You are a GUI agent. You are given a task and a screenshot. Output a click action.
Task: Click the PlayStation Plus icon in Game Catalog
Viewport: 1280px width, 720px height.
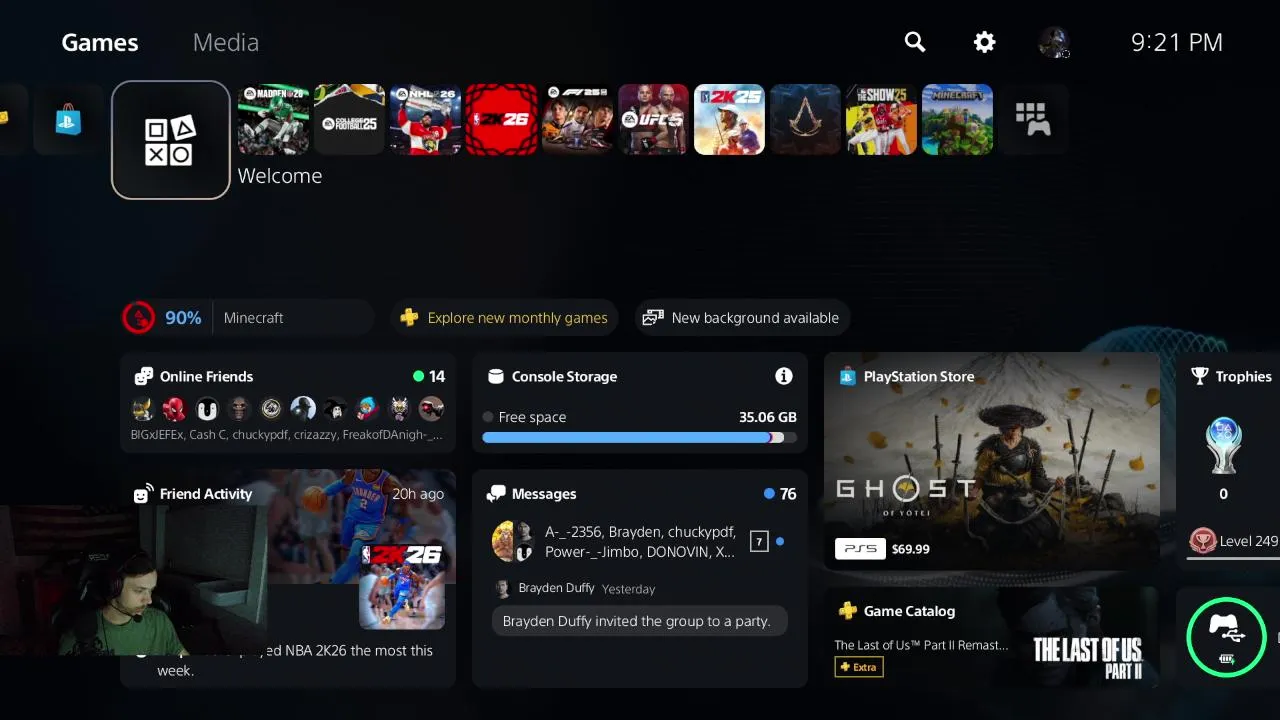(x=848, y=611)
